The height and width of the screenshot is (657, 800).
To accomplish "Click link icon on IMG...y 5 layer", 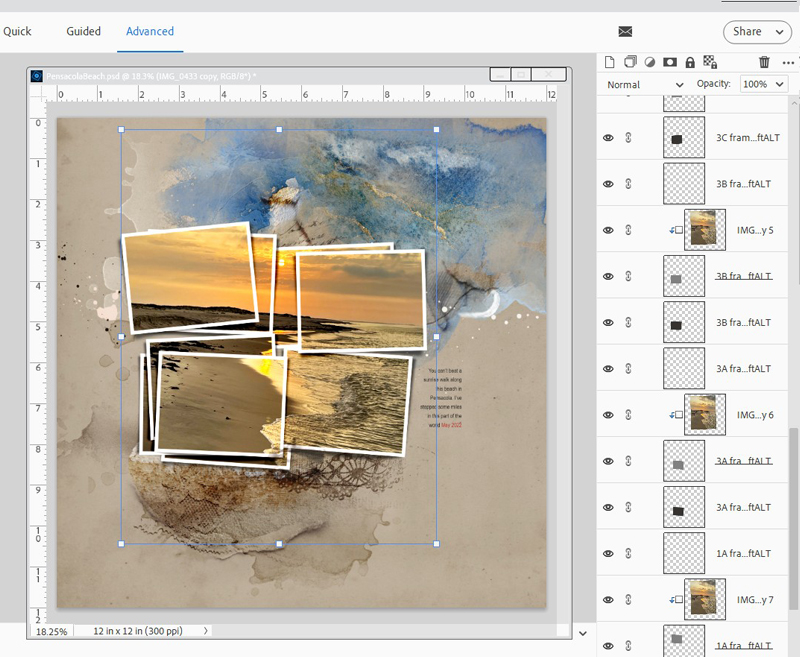I will click(x=628, y=230).
